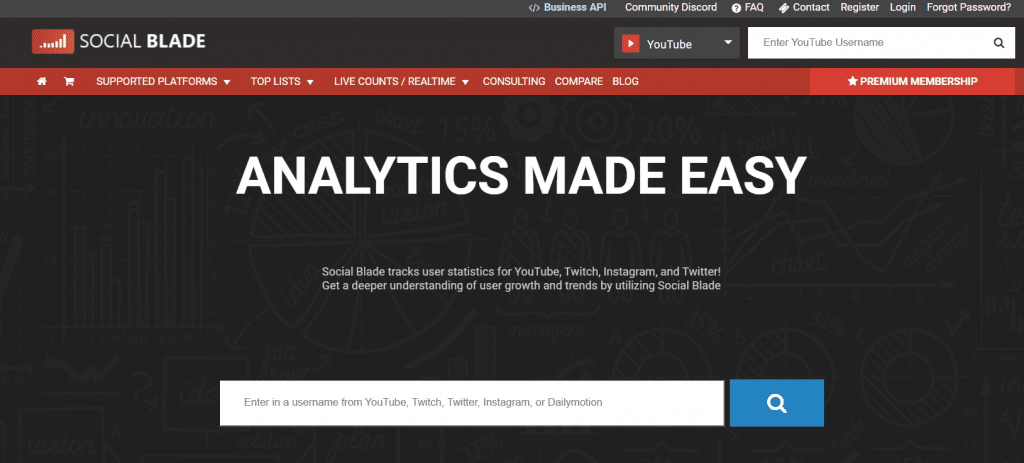Click the Forgot Password link

(969, 8)
